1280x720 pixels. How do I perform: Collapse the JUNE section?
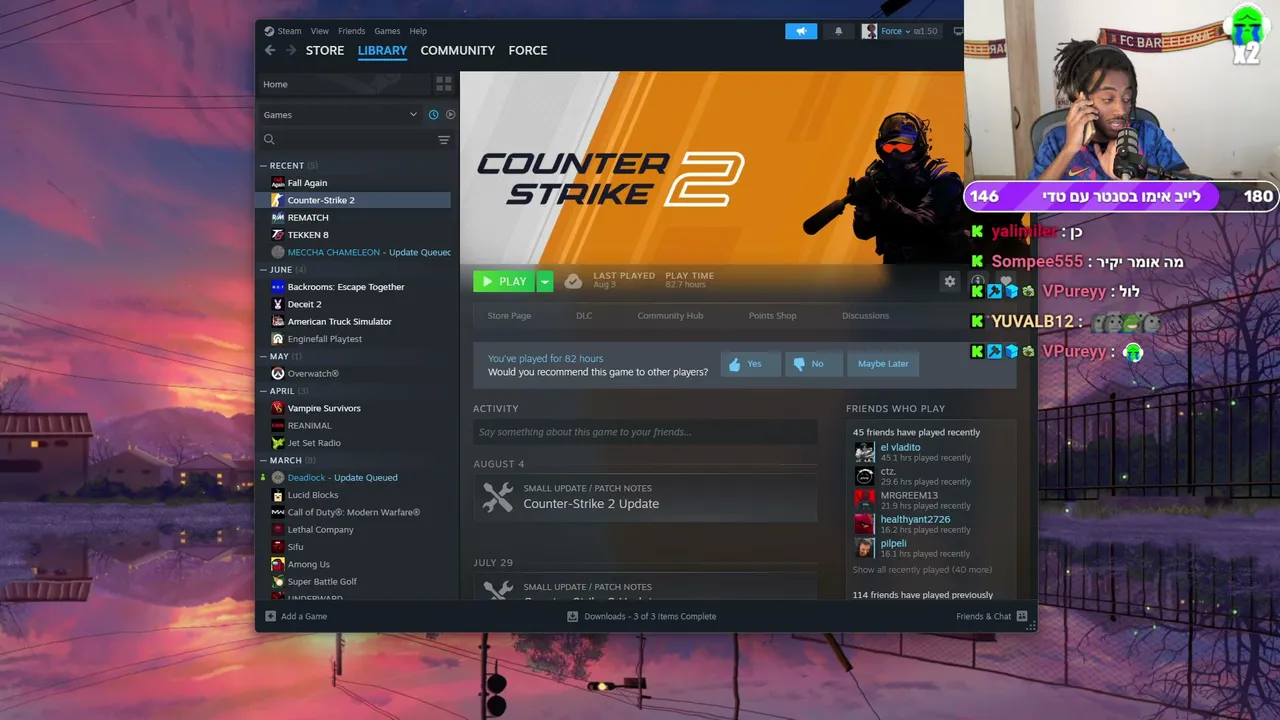pyautogui.click(x=263, y=270)
